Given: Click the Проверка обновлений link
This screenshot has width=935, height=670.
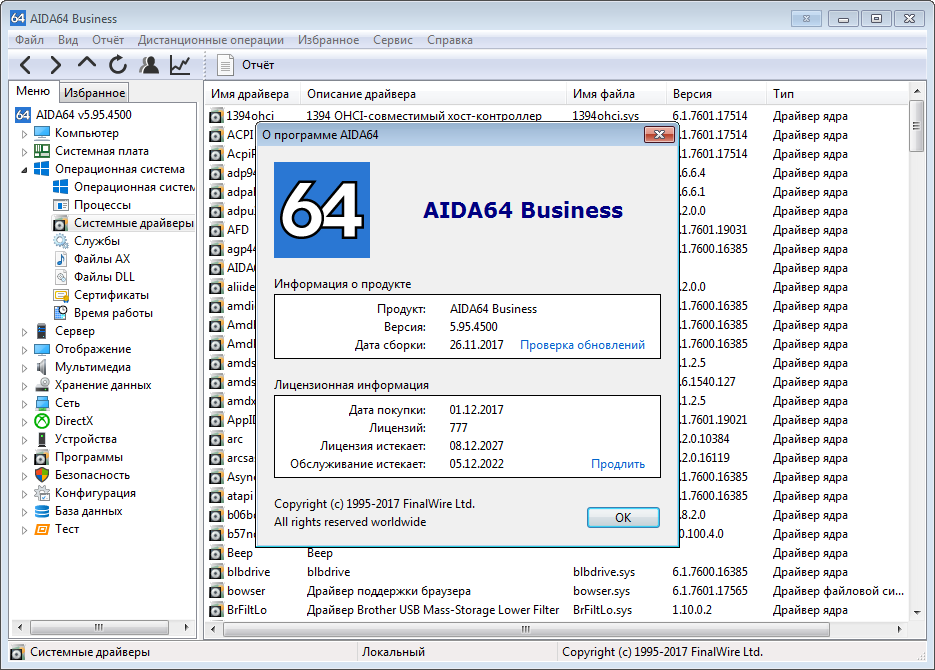Looking at the screenshot, I should [x=582, y=345].
